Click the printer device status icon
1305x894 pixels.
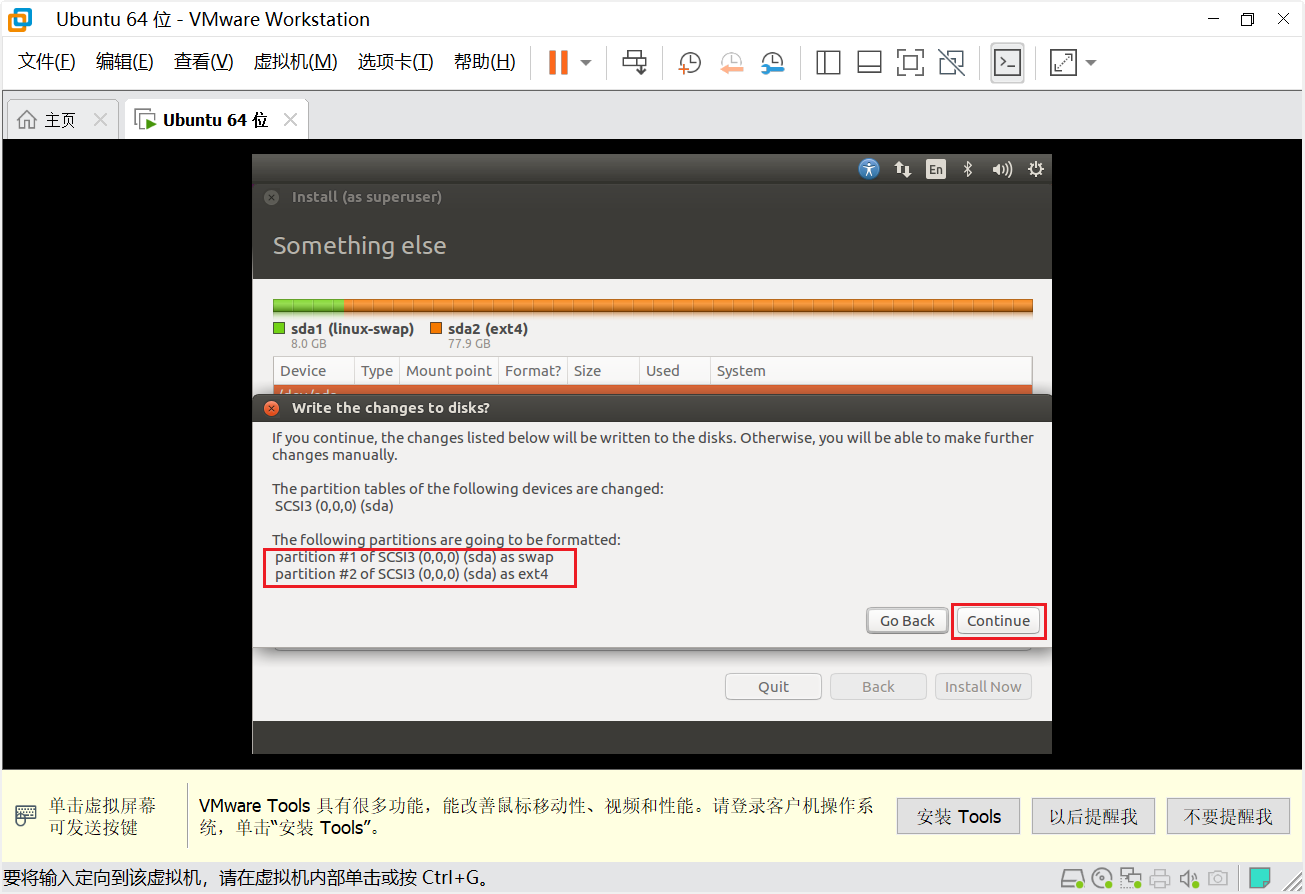coord(1160,879)
